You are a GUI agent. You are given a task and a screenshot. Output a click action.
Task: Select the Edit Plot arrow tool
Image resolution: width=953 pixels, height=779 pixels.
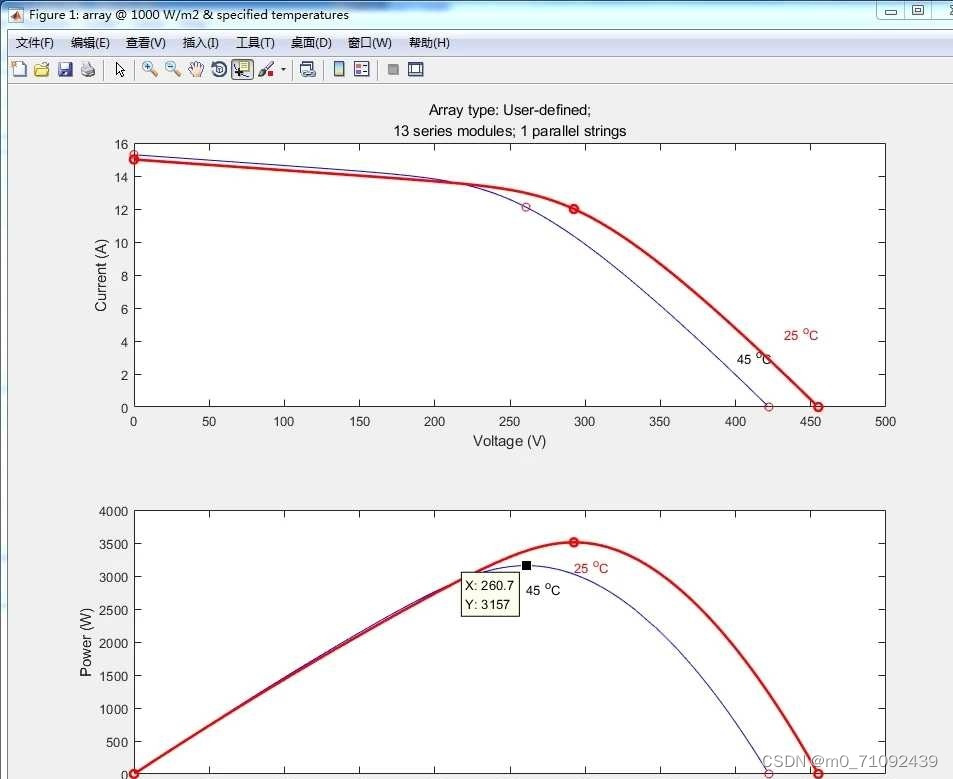120,69
